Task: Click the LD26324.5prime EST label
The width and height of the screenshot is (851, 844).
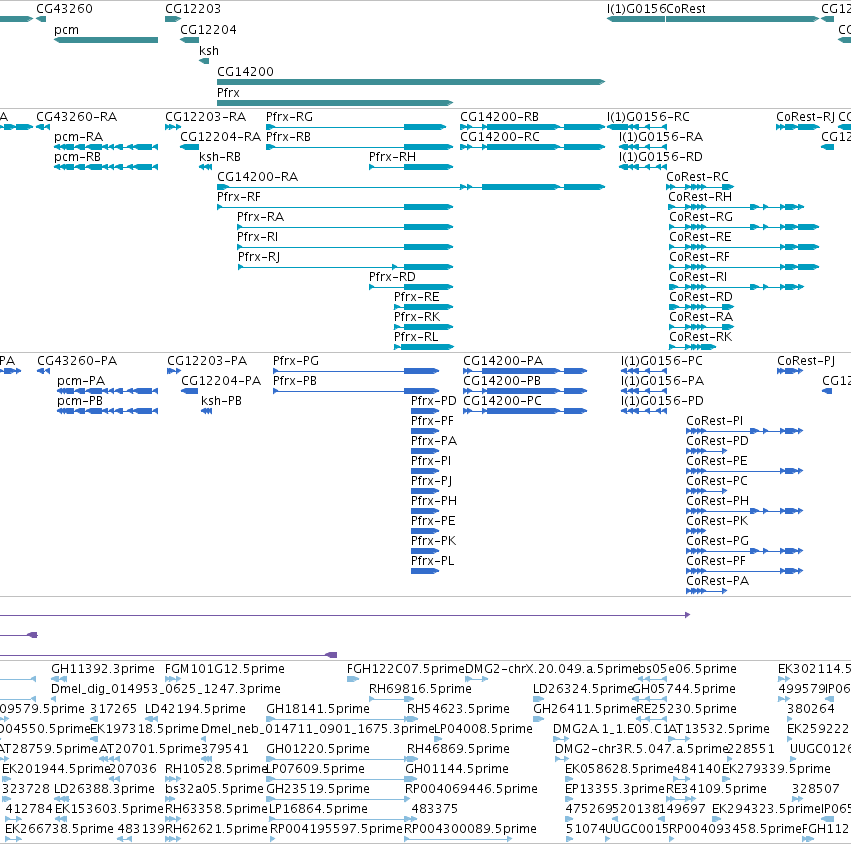Action: tap(583, 689)
